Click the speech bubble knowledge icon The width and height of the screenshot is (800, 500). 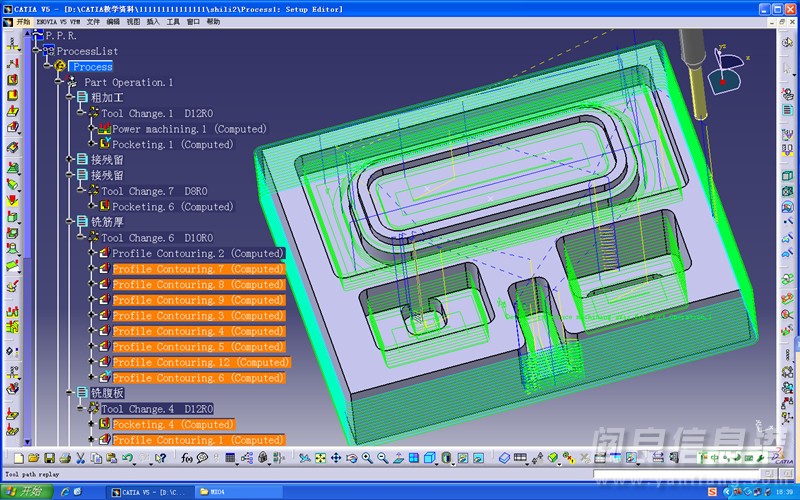(x=203, y=458)
